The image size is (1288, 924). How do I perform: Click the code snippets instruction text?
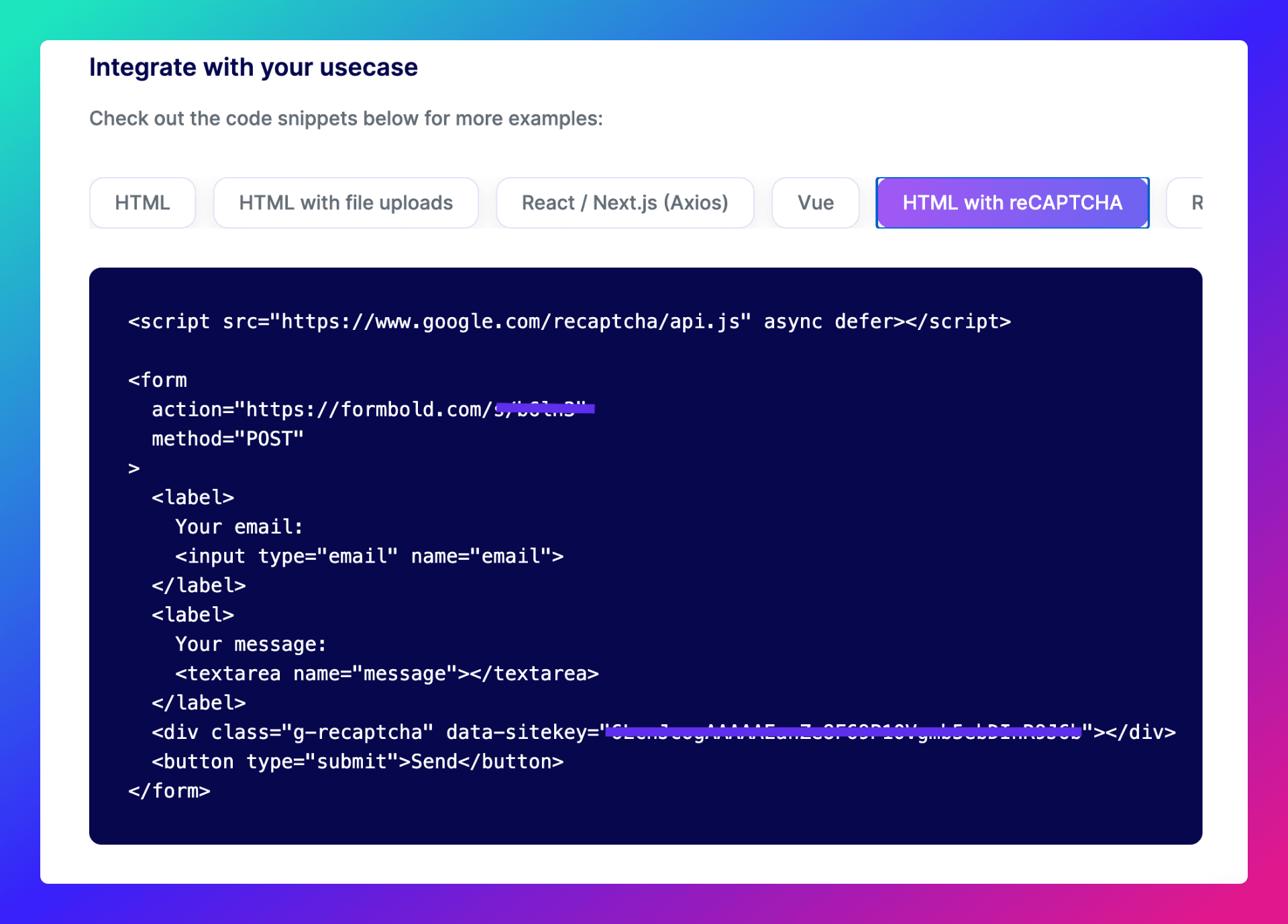coord(346,118)
